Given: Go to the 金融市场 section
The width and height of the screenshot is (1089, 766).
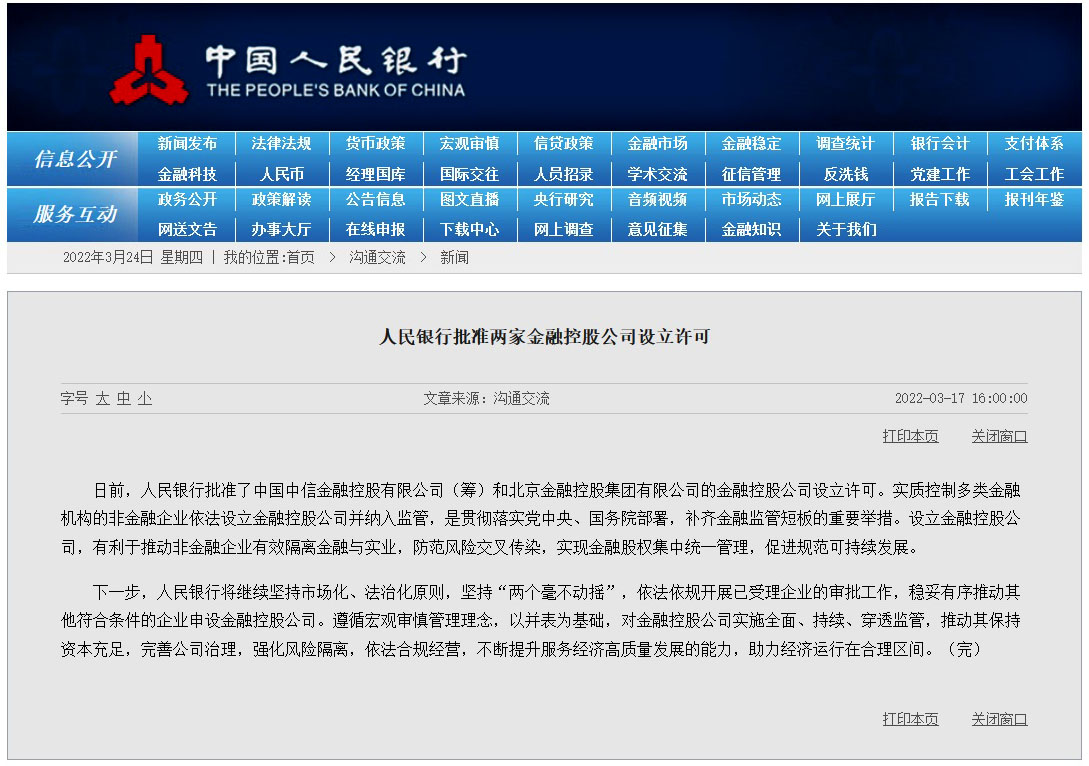Looking at the screenshot, I should pos(657,144).
